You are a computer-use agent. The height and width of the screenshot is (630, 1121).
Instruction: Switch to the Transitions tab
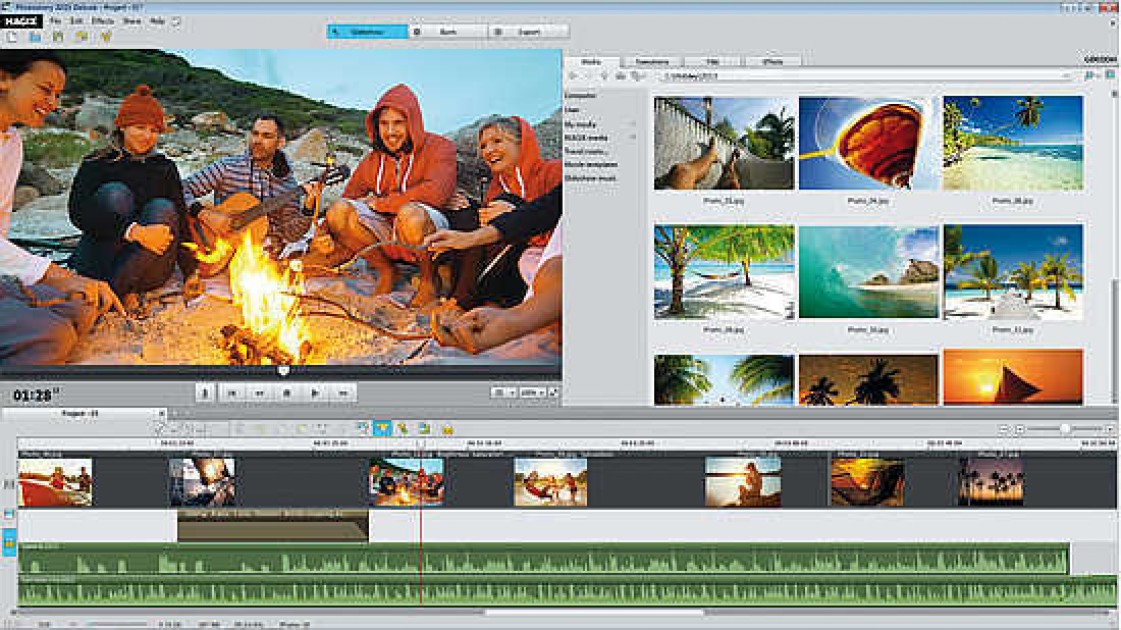(652, 62)
